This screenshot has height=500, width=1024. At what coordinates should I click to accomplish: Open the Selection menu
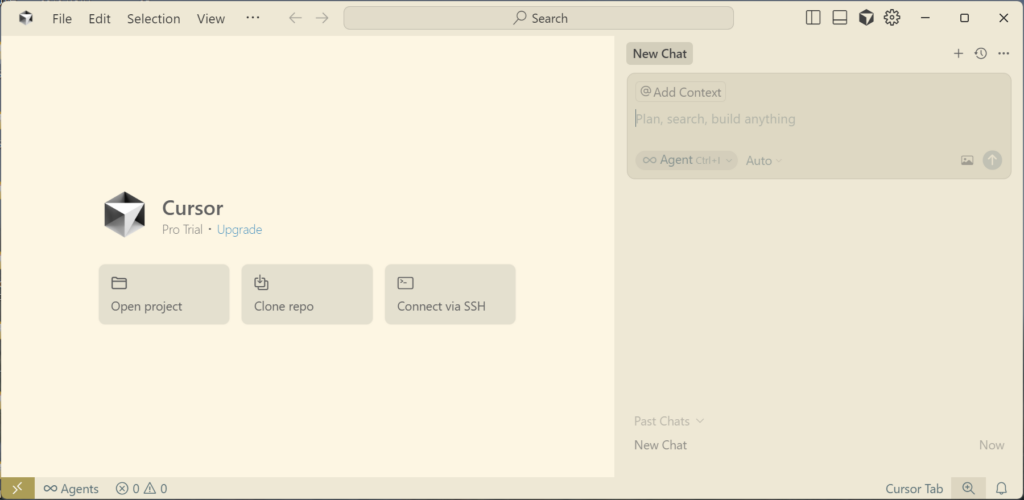point(154,18)
